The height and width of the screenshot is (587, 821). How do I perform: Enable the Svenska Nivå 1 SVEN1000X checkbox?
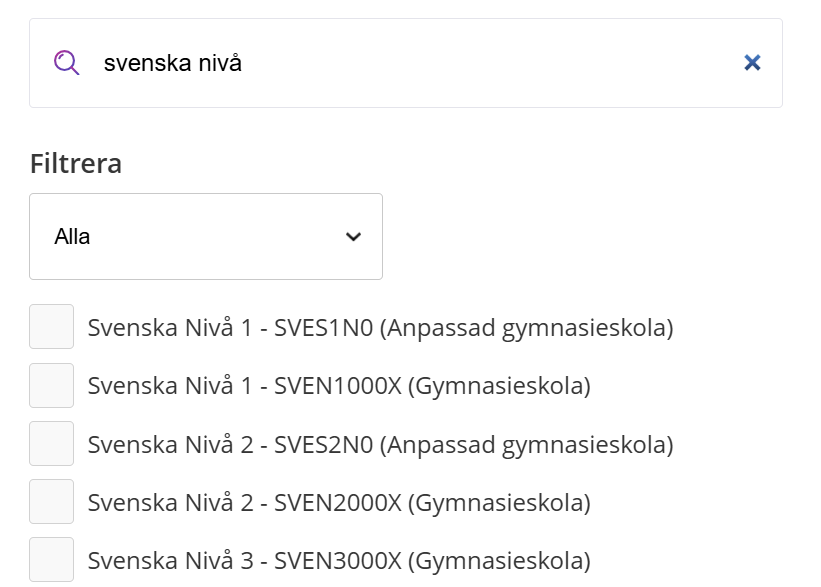tap(51, 385)
